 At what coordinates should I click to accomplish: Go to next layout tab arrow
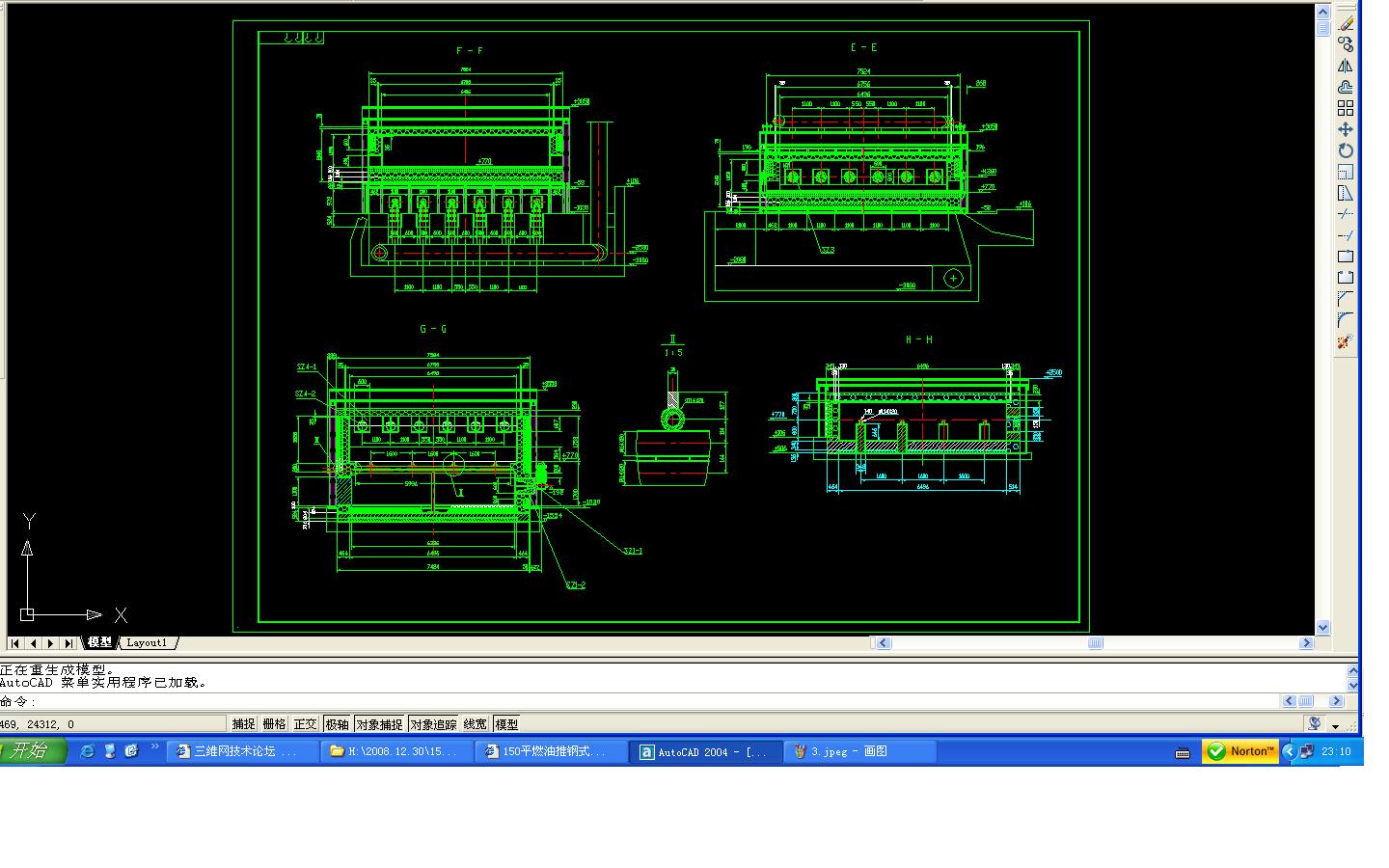[51, 643]
